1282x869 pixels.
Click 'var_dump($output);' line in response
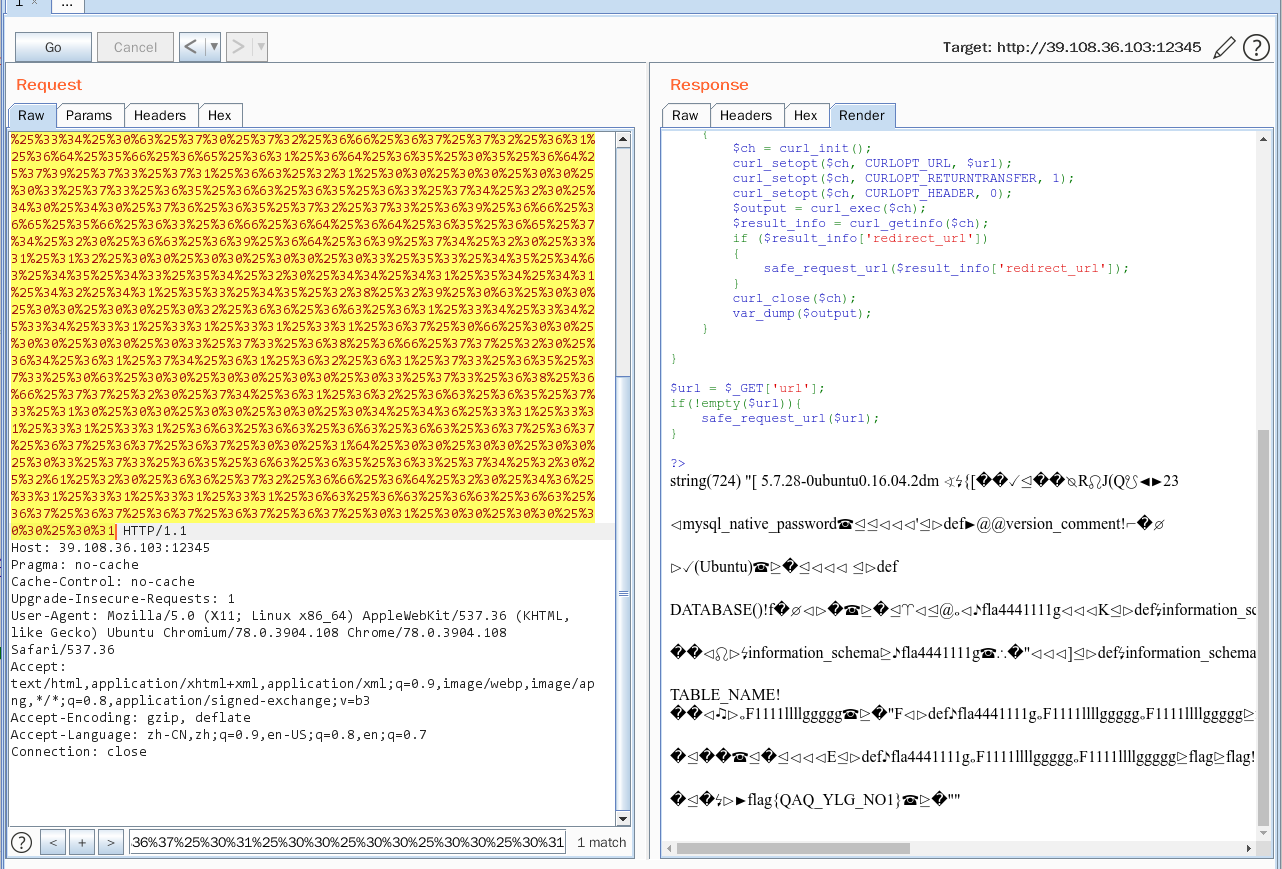click(x=802, y=313)
